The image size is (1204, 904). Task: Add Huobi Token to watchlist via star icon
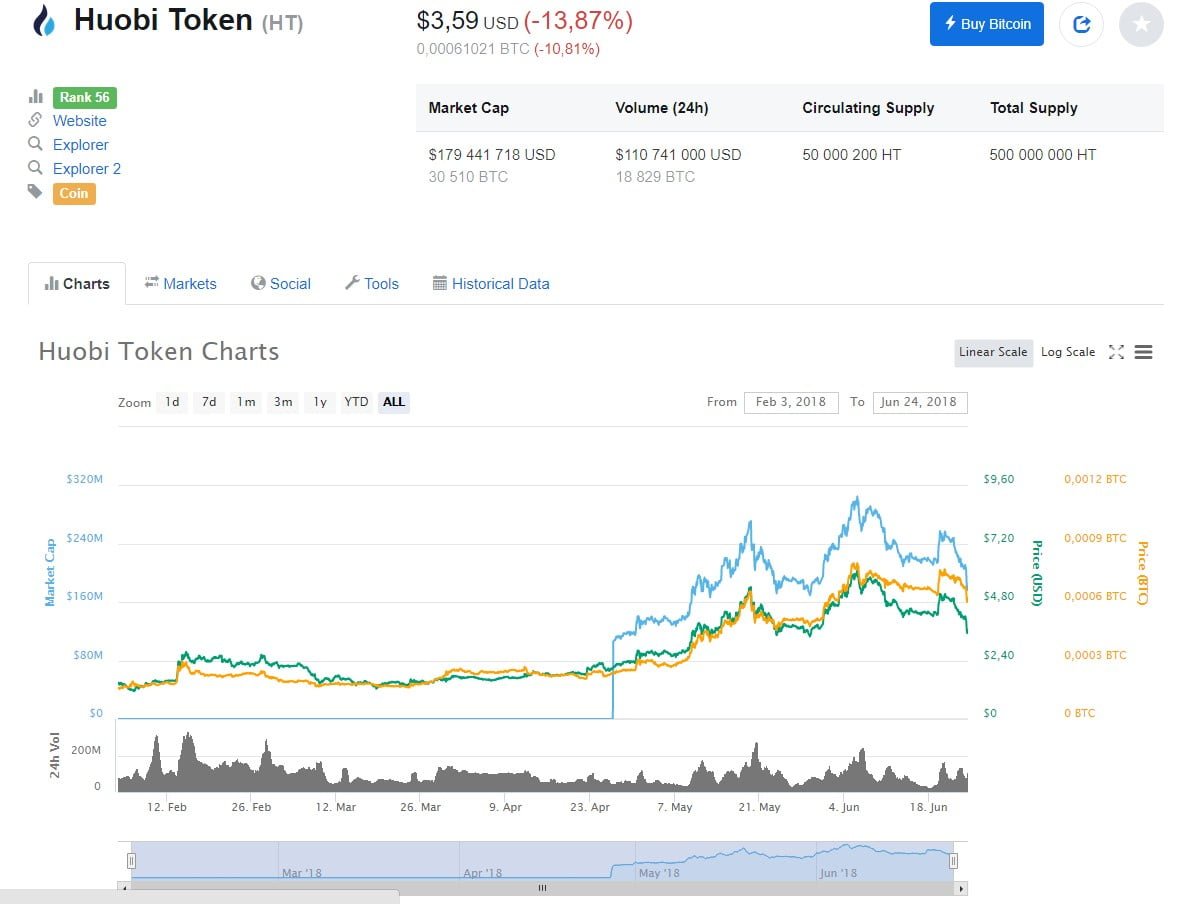[x=1141, y=24]
